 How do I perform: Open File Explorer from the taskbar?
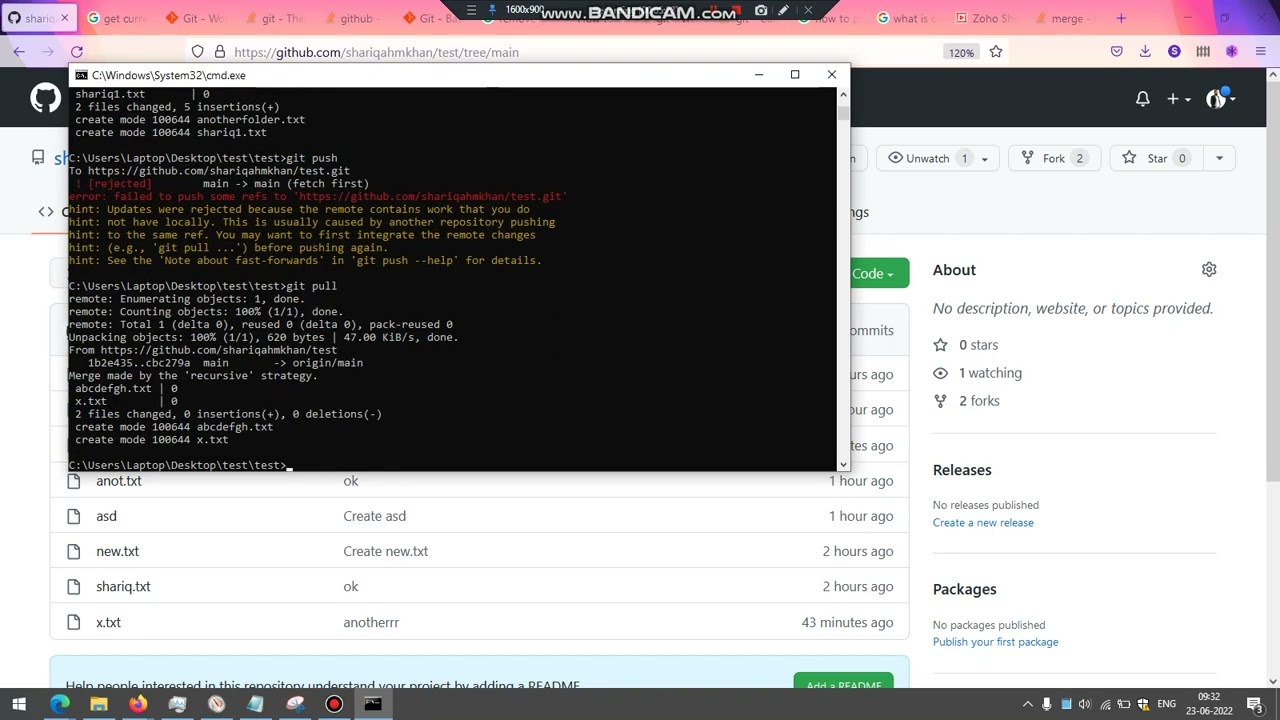(99, 704)
